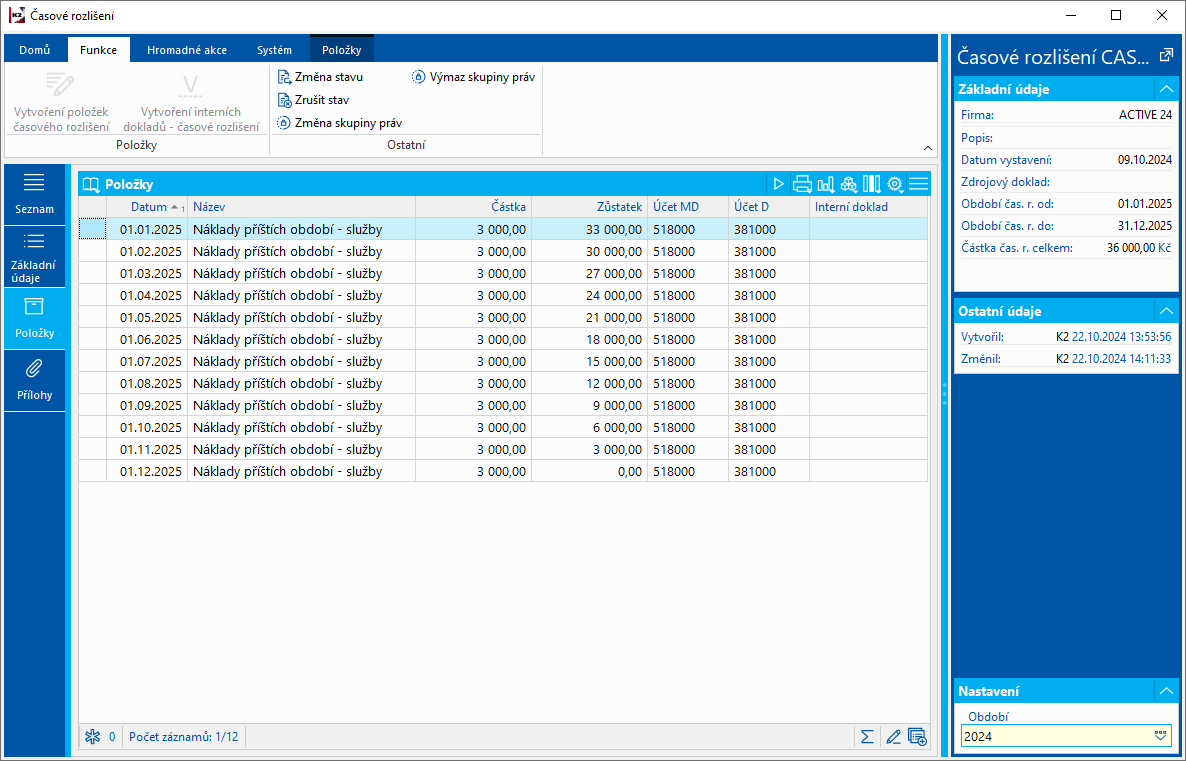The height and width of the screenshot is (761, 1186).
Task: Click the Účet MD column header
Action: coord(688,207)
